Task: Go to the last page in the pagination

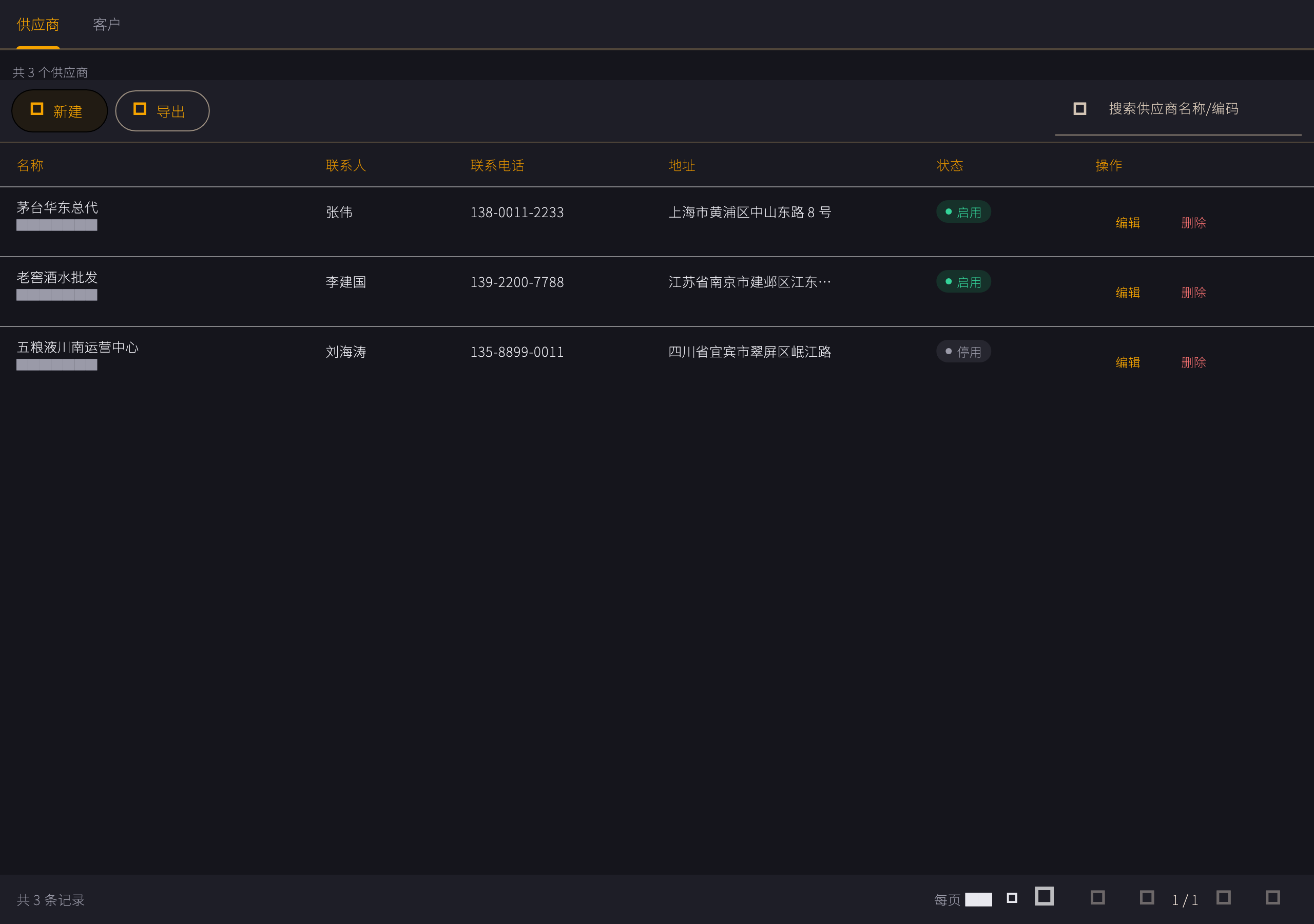Action: point(1273,897)
